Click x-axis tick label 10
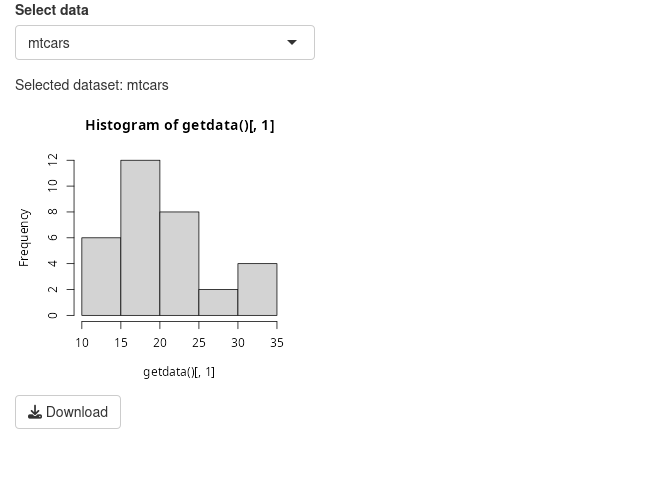Viewport: 672px width, 480px height. coord(82,342)
